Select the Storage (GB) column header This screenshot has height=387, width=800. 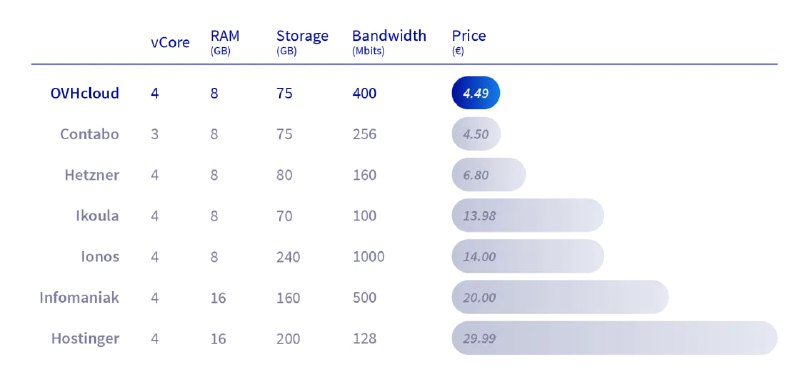[302, 42]
